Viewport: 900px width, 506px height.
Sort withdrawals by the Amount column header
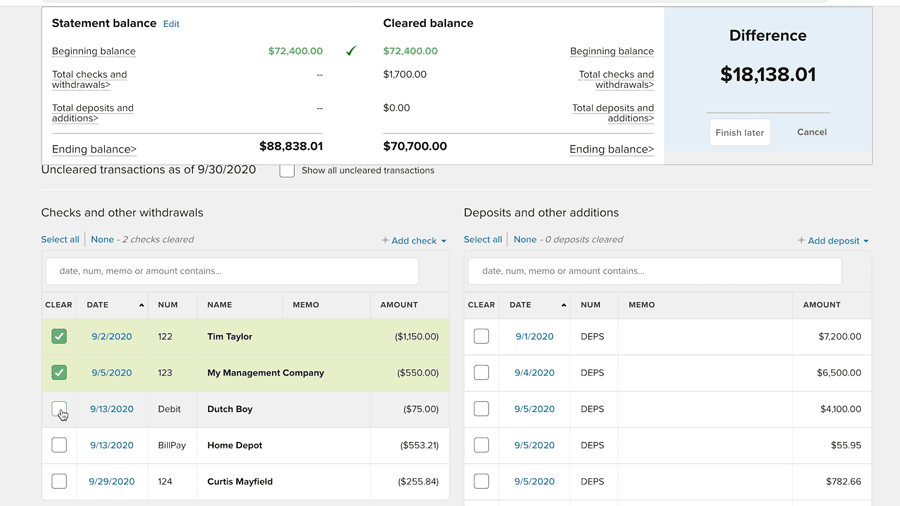tap(399, 305)
